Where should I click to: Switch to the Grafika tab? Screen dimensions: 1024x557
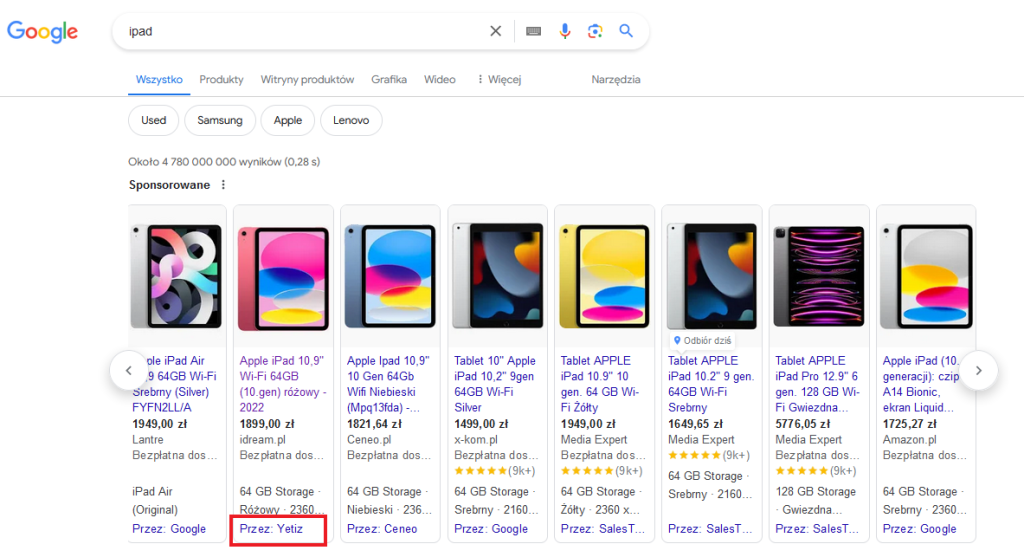(389, 80)
